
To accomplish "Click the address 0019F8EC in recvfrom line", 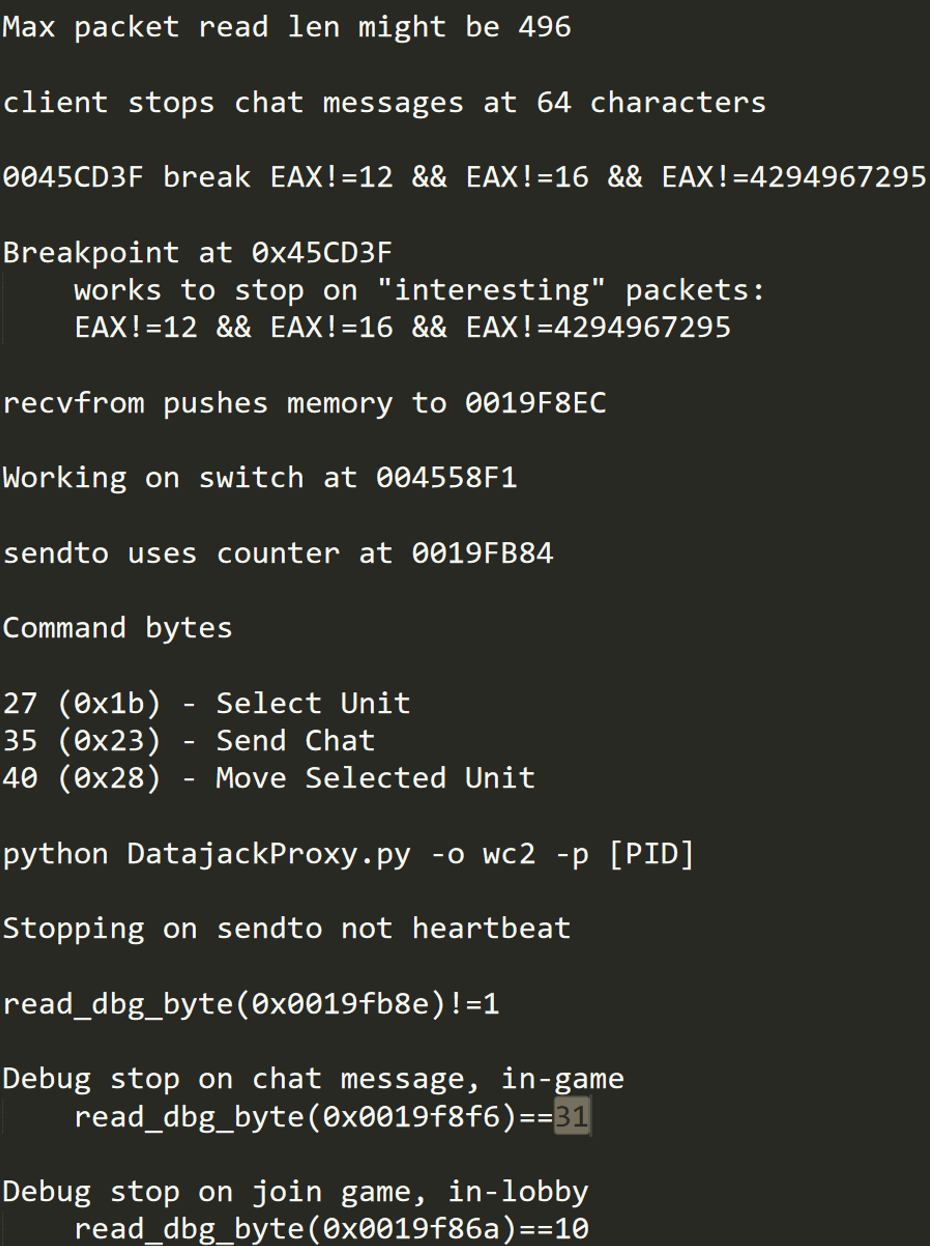I will coord(535,403).
